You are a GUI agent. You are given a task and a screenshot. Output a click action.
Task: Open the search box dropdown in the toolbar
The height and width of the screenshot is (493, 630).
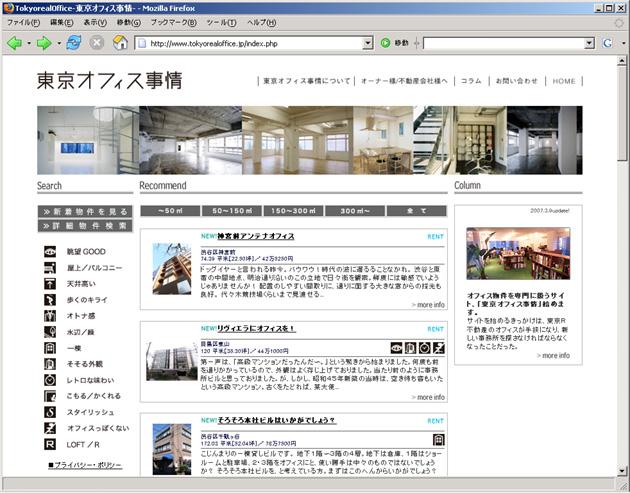tap(589, 44)
